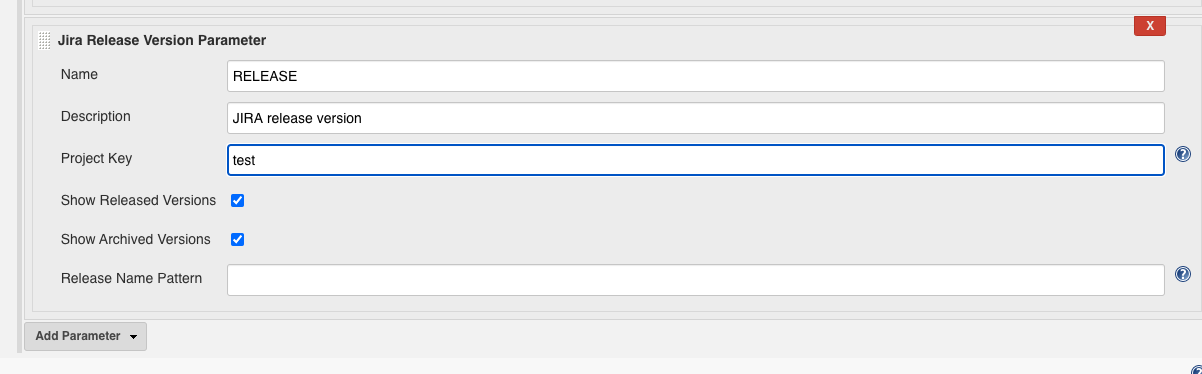The image size is (1202, 374).
Task: Expand the Add Parameter dropdown arrow
Action: click(134, 337)
